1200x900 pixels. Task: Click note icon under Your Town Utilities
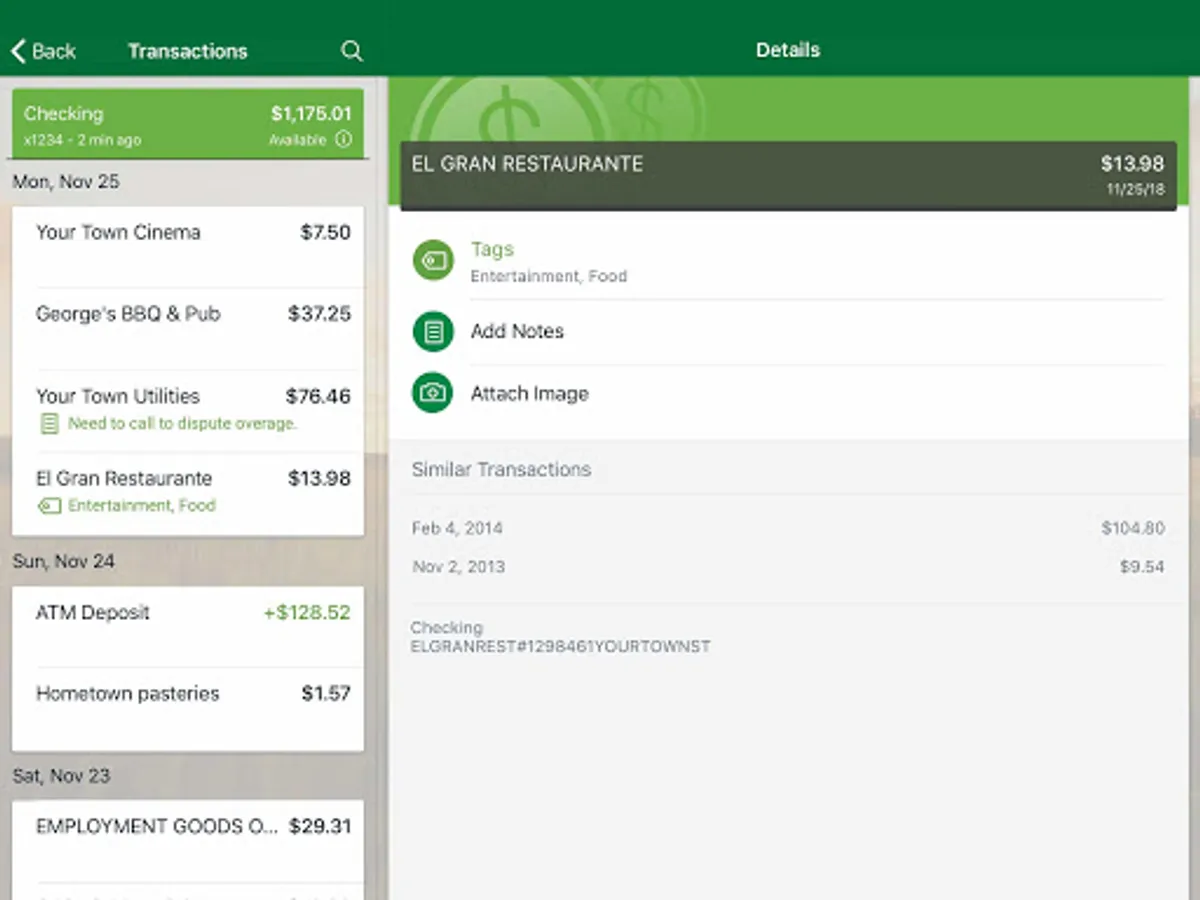48,424
